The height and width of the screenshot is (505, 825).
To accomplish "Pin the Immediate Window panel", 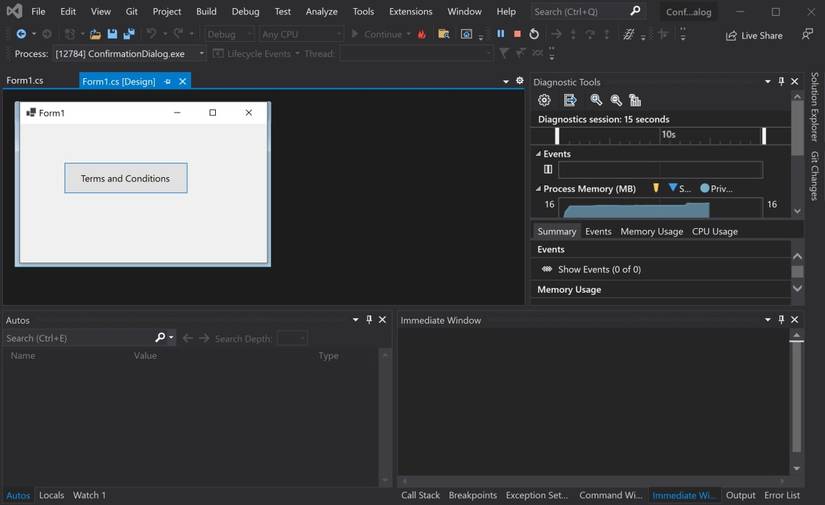I will pyautogui.click(x=781, y=319).
